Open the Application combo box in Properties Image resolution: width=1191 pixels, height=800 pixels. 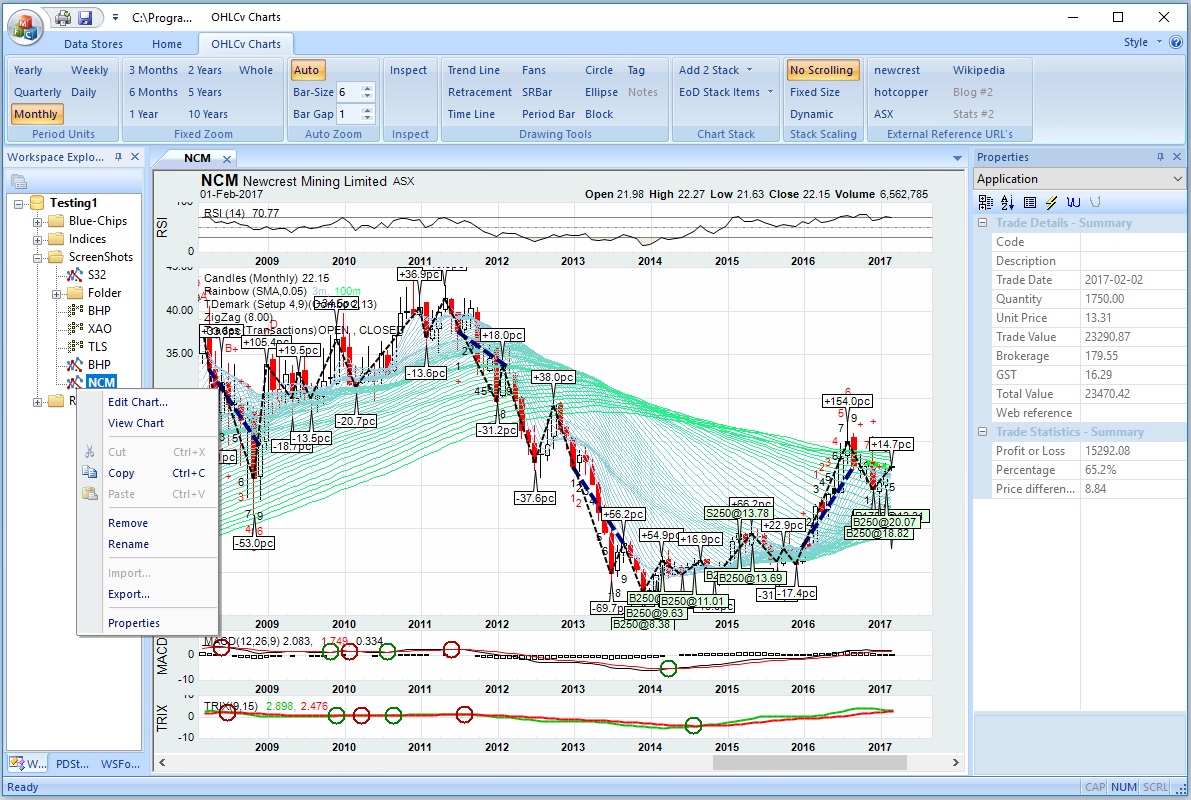click(1079, 179)
